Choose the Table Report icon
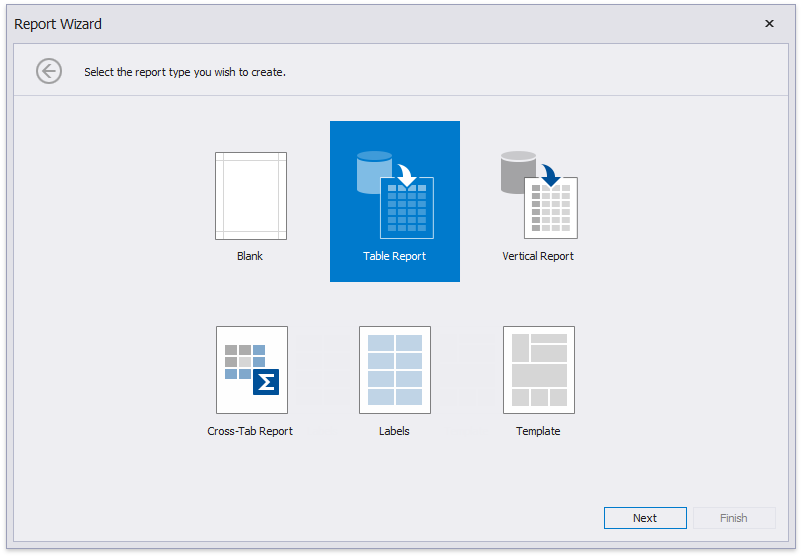 [395, 194]
